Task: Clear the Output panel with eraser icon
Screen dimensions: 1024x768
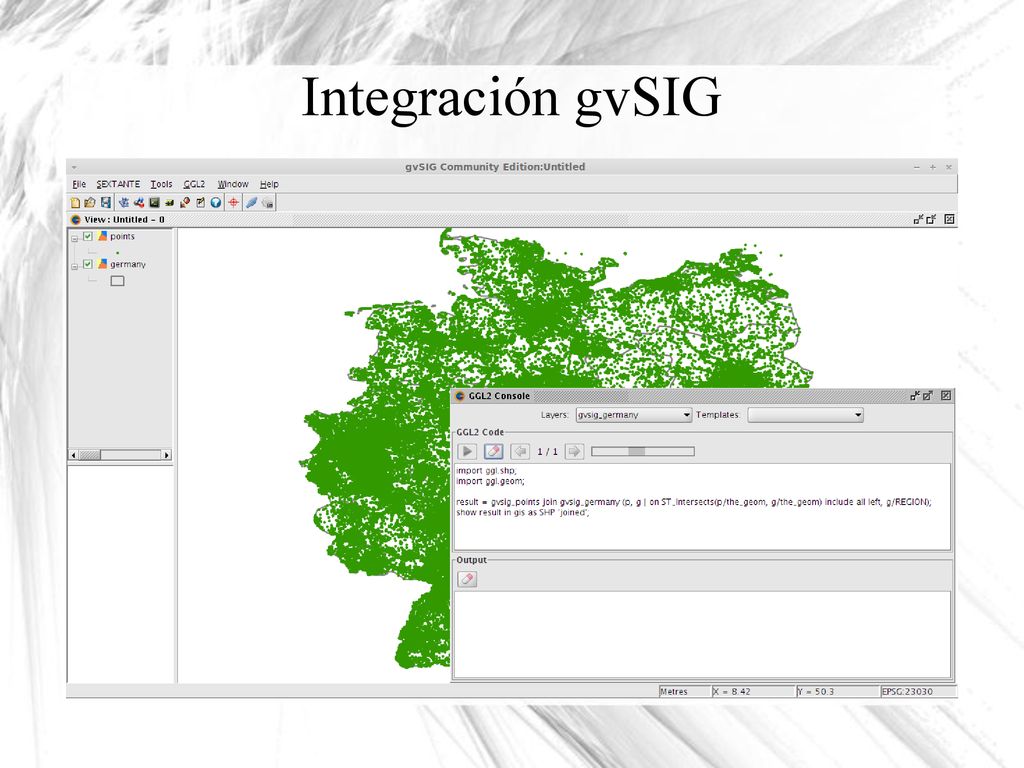Action: click(467, 579)
